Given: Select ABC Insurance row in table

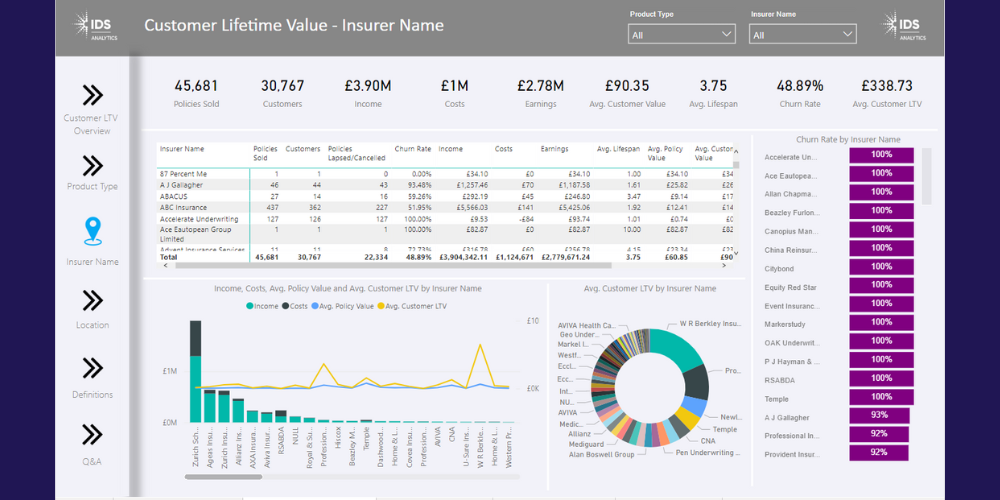Looking at the screenshot, I should click(x=185, y=207).
